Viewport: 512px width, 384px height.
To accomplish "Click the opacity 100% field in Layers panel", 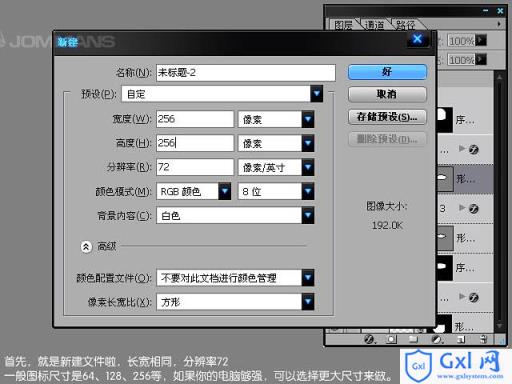I will click(x=461, y=41).
